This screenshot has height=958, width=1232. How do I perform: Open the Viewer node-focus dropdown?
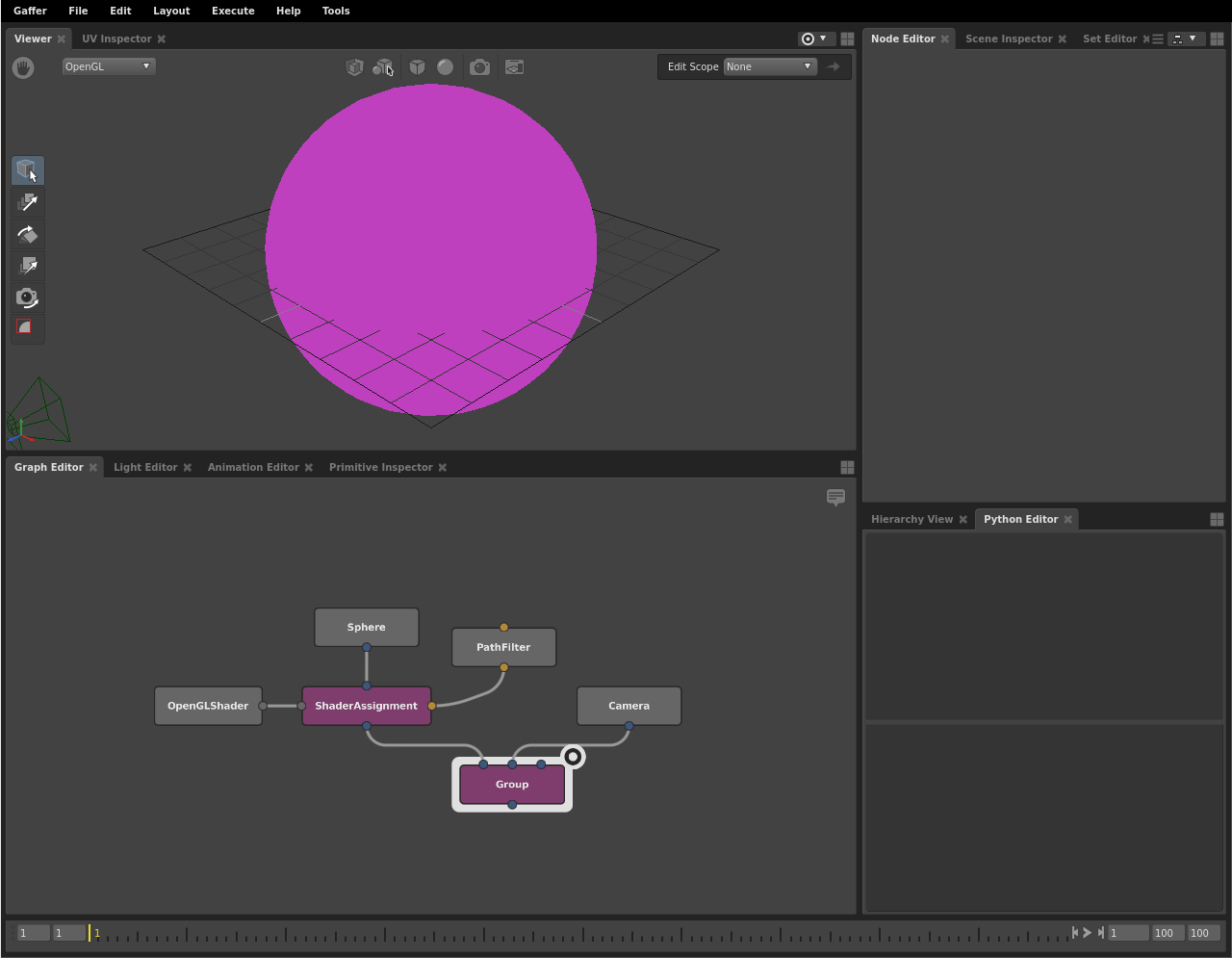[x=814, y=39]
